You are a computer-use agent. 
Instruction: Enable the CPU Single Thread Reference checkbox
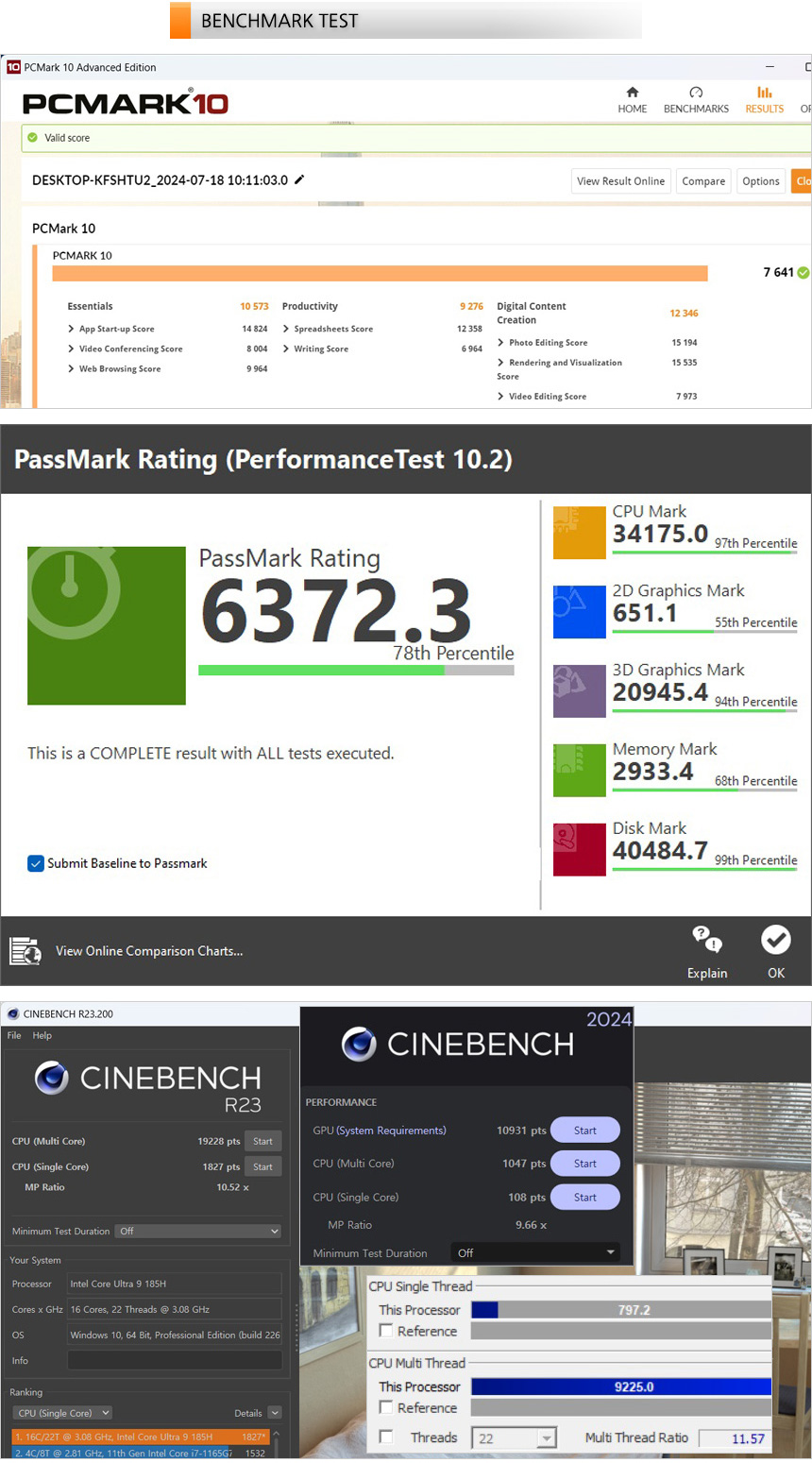coord(386,1331)
